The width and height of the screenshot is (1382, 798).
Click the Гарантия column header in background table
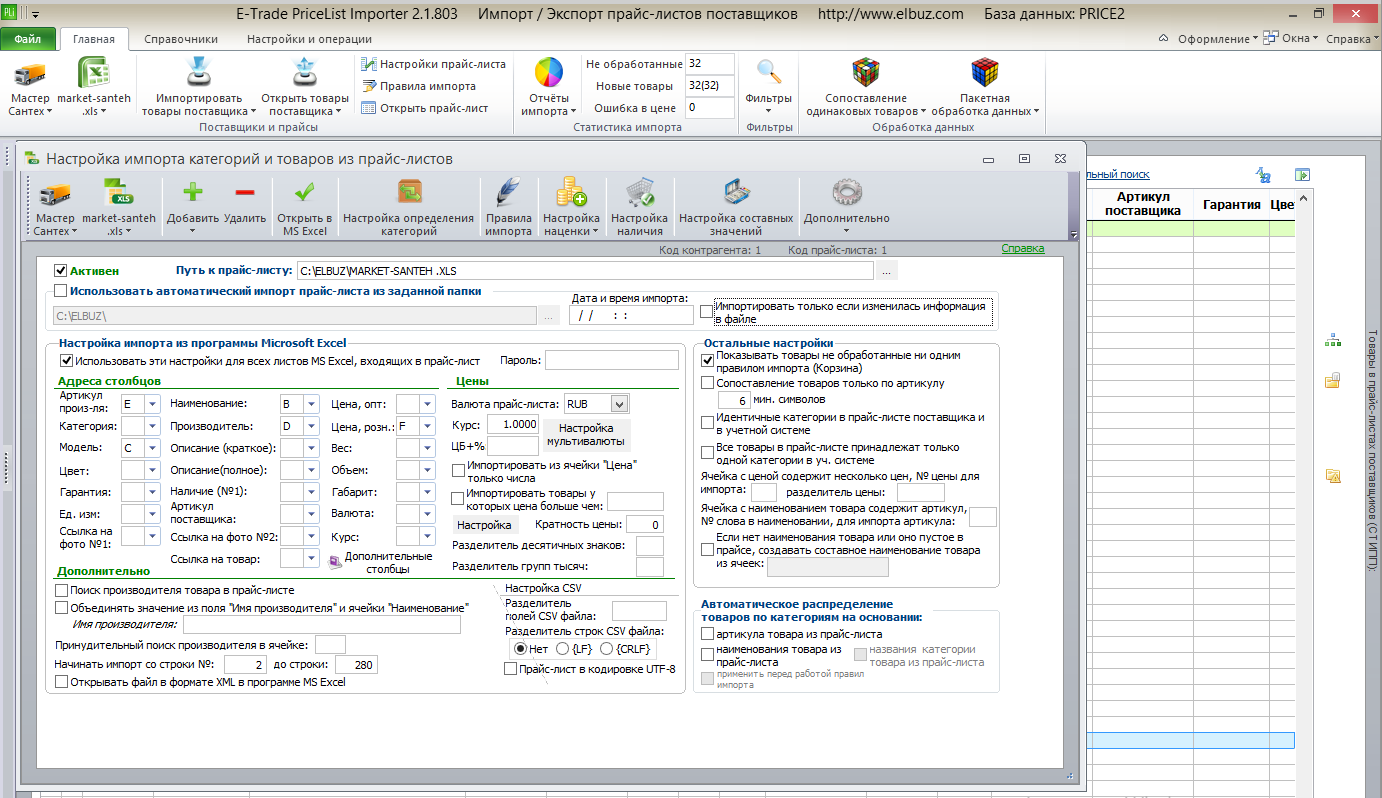1231,204
